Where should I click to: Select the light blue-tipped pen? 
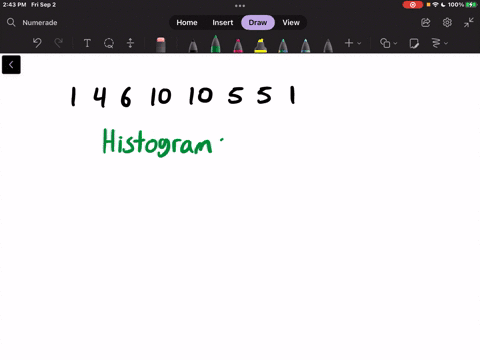click(x=305, y=46)
